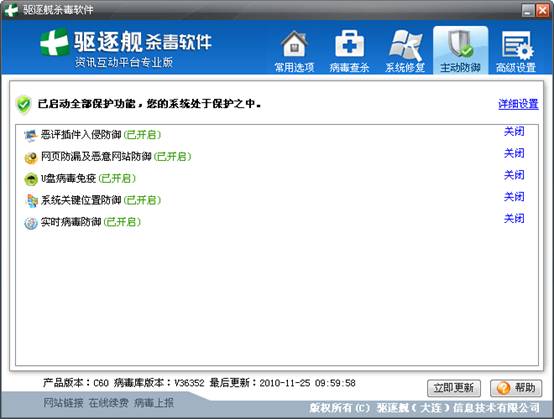
Task: Click the U盘病毒免疫 row icon
Action: tap(31, 179)
